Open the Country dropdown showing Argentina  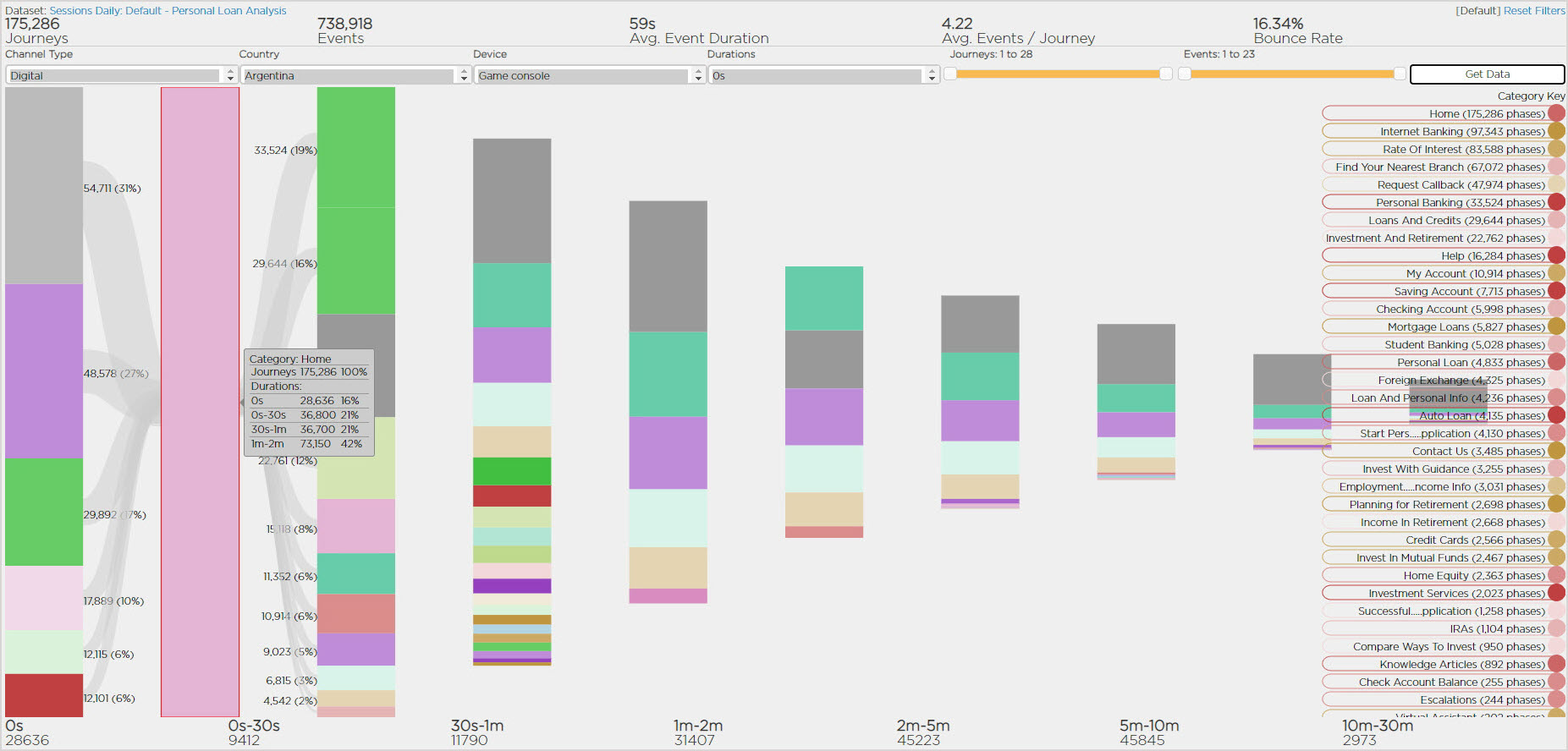point(355,75)
